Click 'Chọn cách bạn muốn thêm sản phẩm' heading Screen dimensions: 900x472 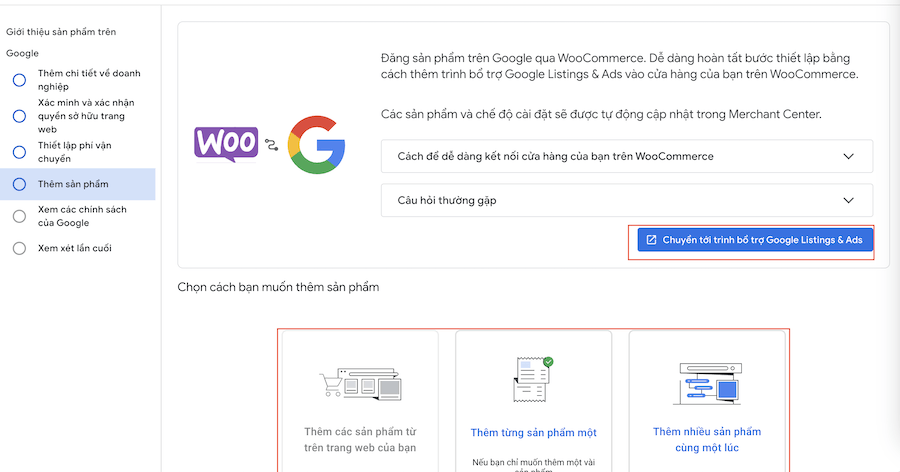tap(278, 287)
